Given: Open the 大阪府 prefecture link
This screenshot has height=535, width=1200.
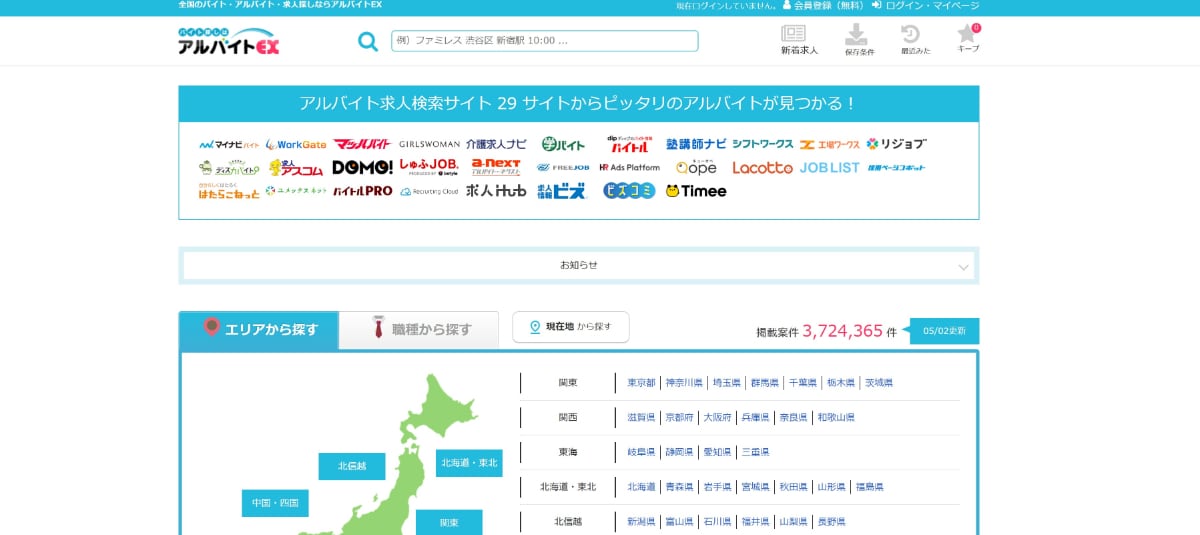Looking at the screenshot, I should tap(717, 418).
